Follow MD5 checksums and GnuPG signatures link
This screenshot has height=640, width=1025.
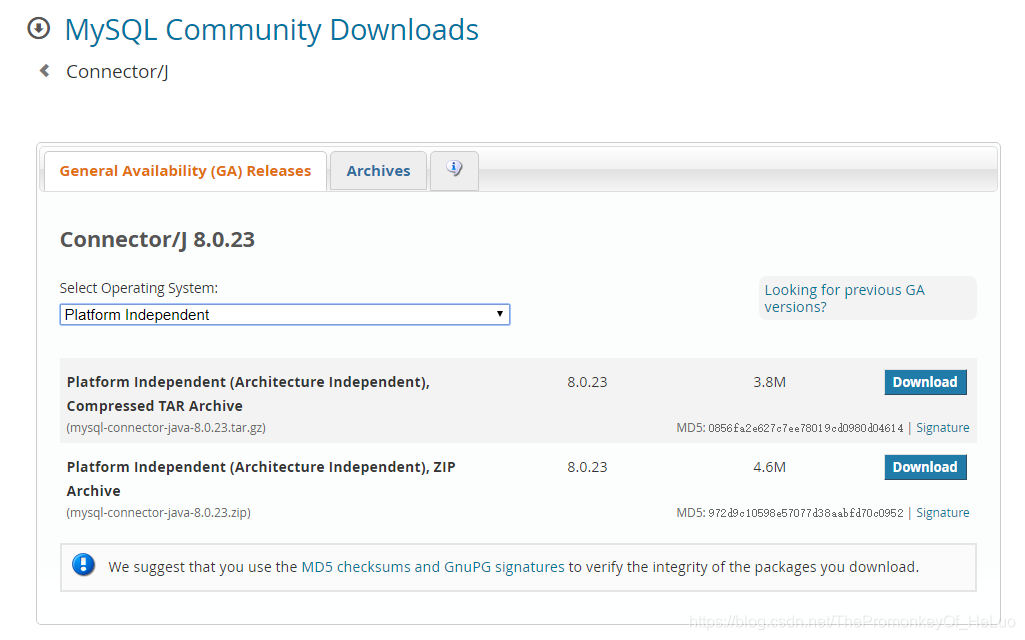(x=433, y=567)
